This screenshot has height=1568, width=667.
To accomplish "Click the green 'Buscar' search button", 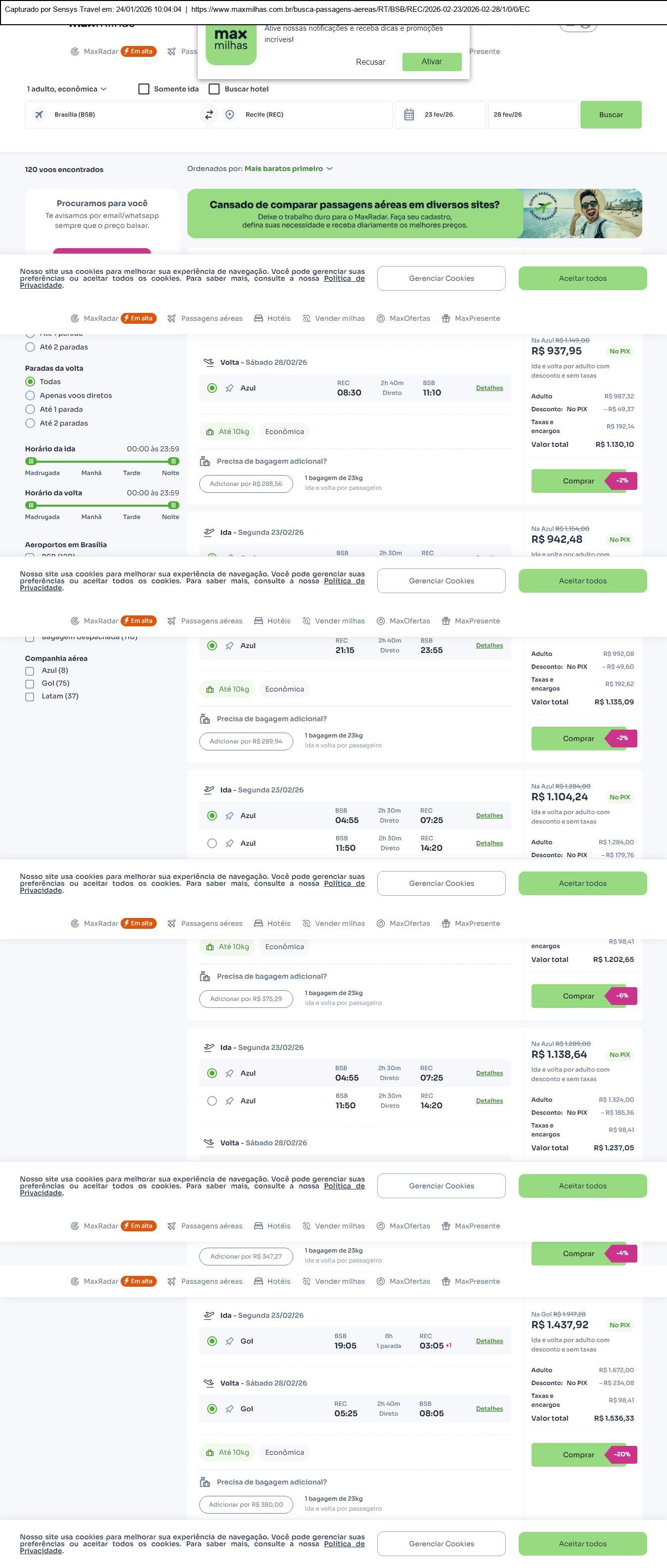I will pyautogui.click(x=611, y=114).
